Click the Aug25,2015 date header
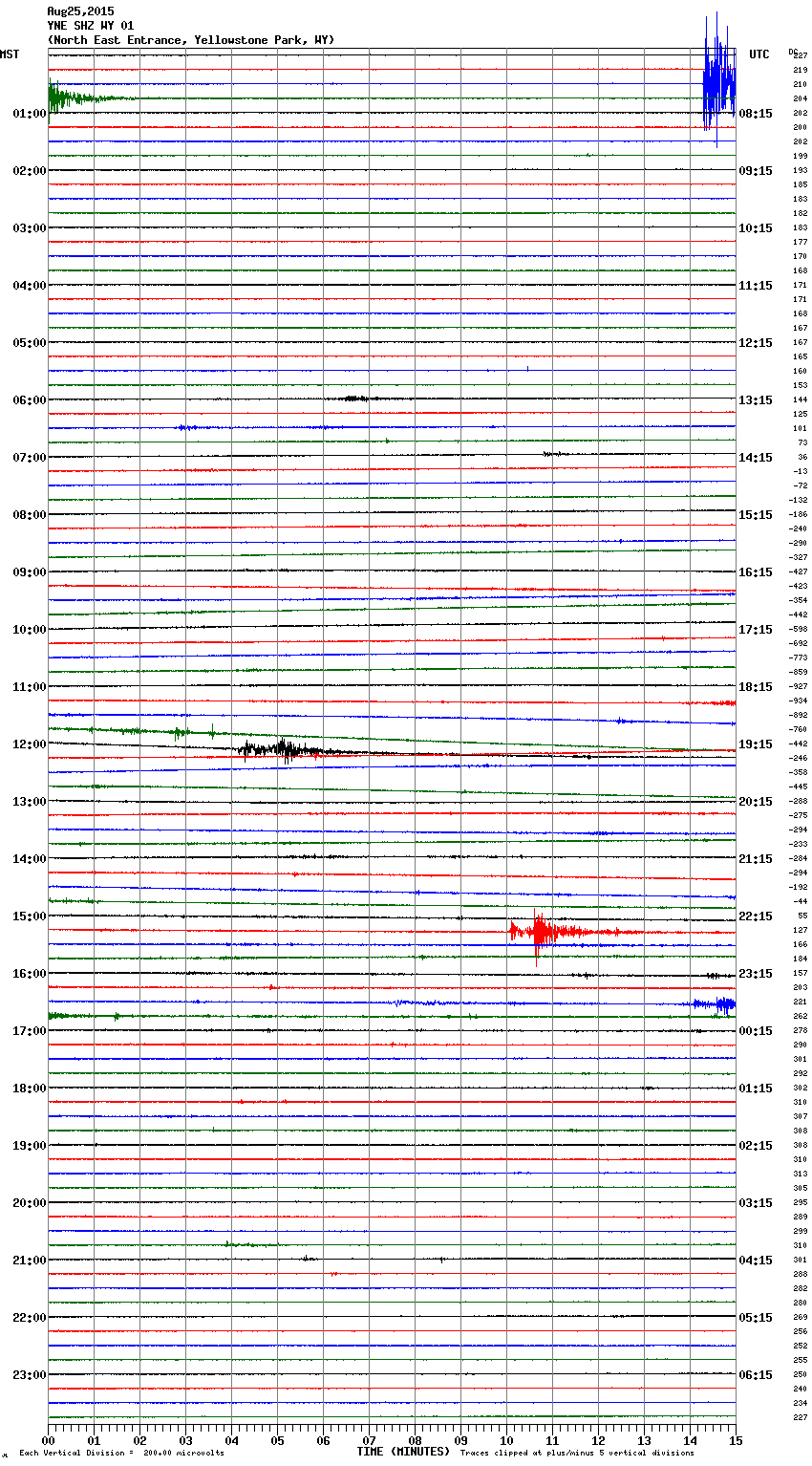Image resolution: width=812 pixels, height=1466 pixels. click(80, 11)
